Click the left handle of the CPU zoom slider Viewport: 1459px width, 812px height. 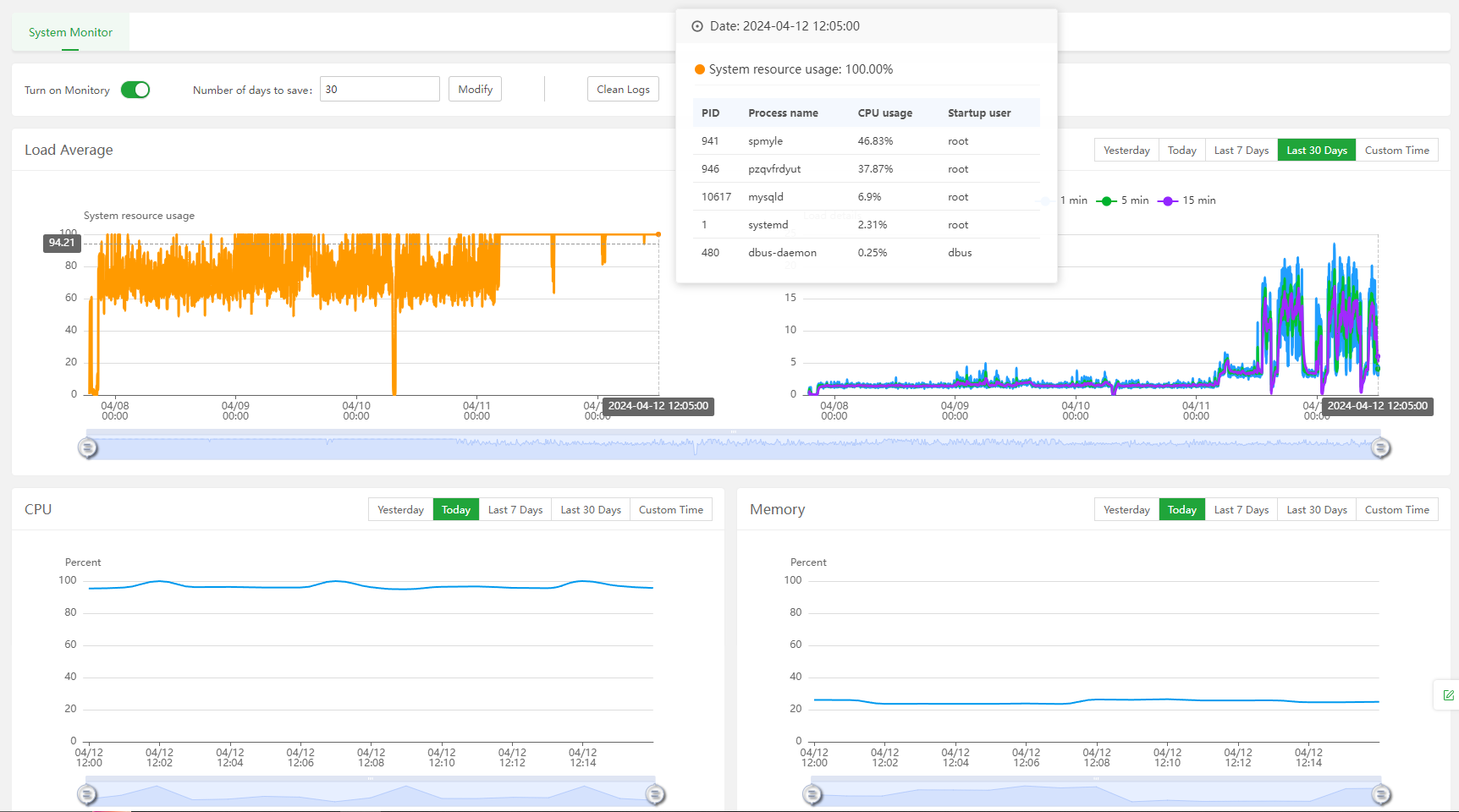(87, 794)
